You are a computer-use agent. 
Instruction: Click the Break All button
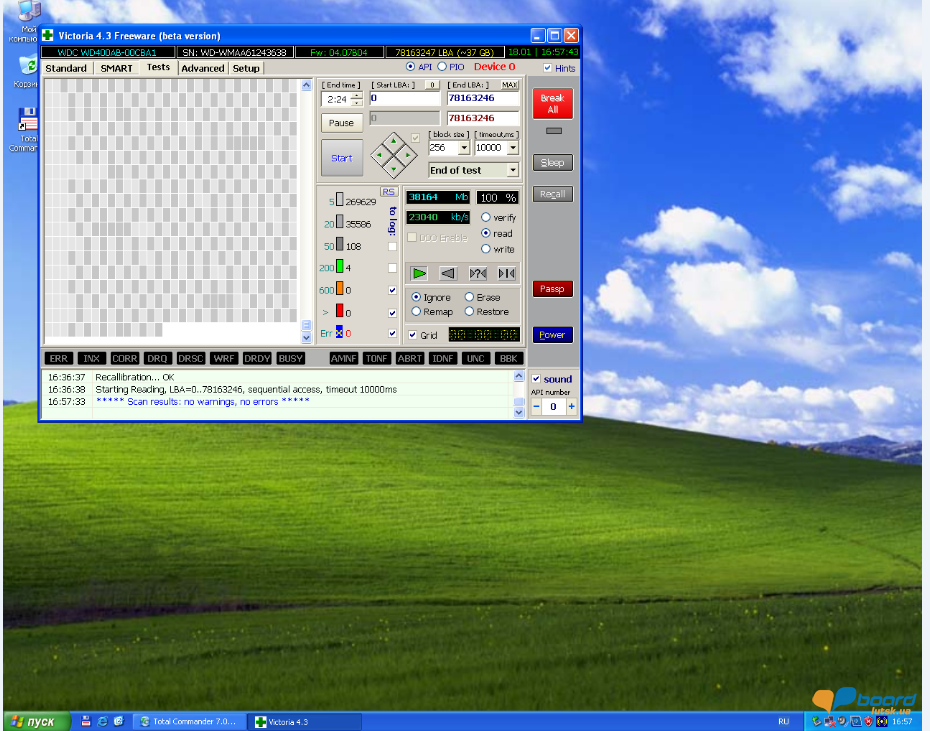click(552, 102)
